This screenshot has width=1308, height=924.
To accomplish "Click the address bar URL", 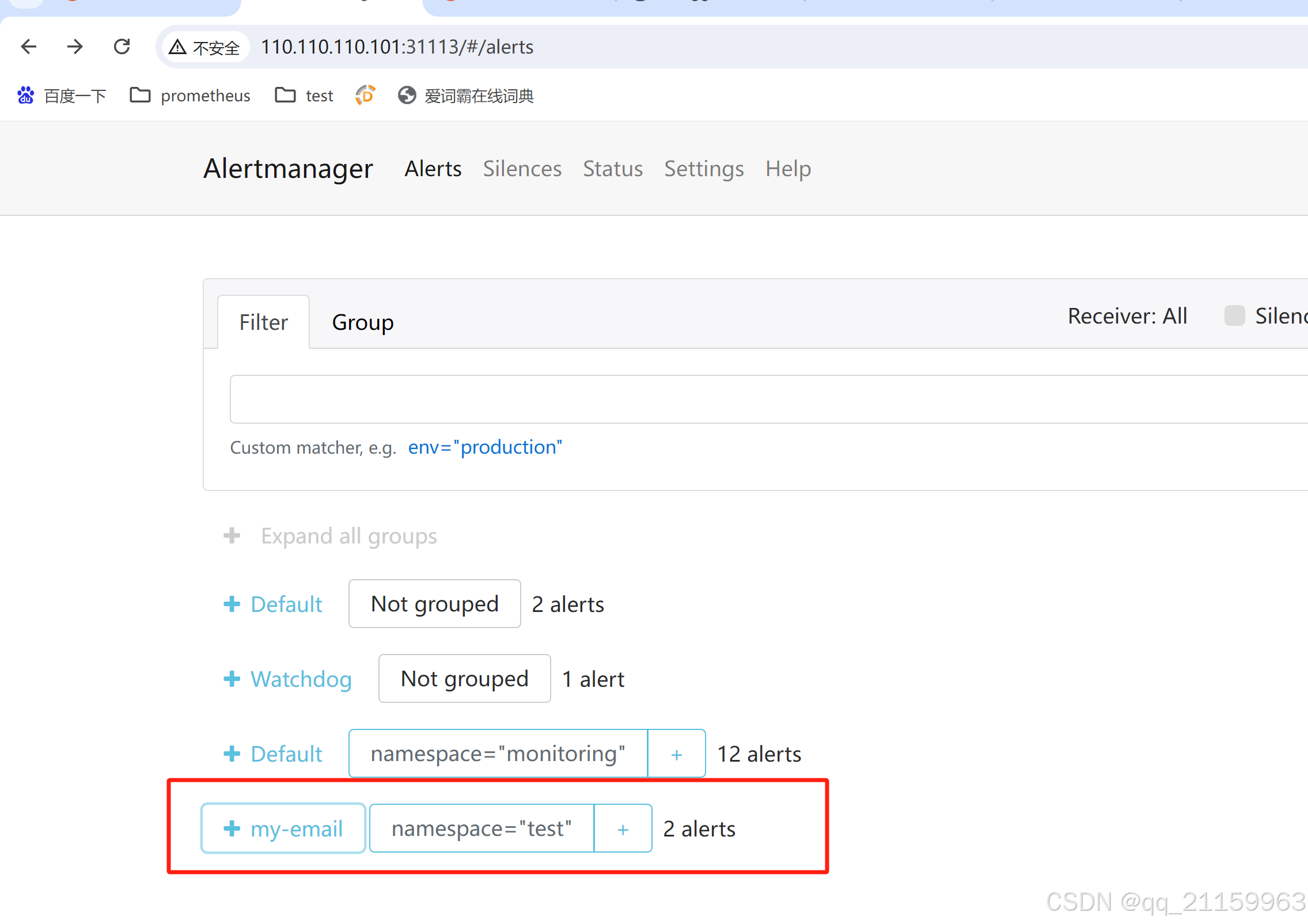I will pos(397,47).
